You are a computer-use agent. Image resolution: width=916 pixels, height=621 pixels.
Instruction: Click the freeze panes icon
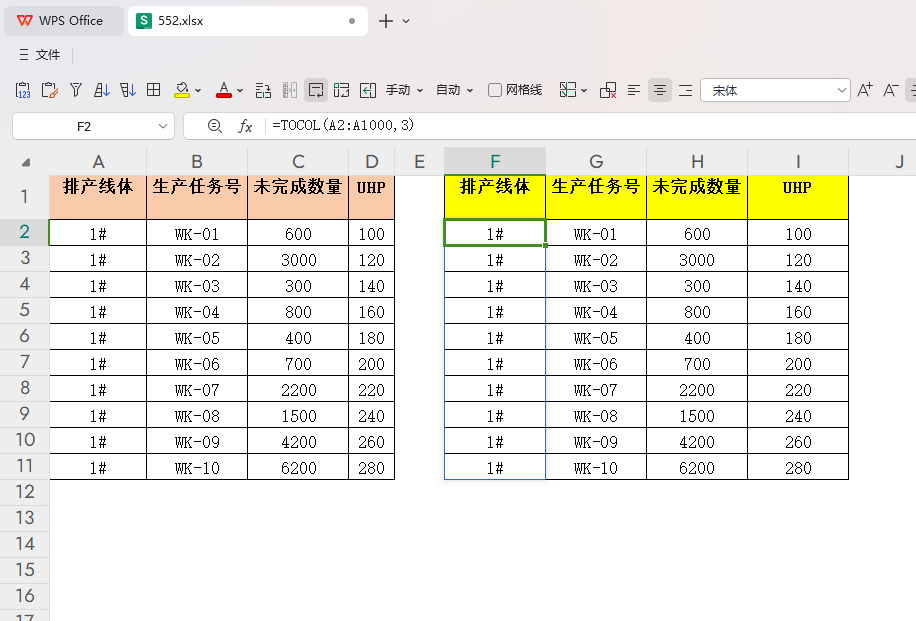(x=567, y=90)
